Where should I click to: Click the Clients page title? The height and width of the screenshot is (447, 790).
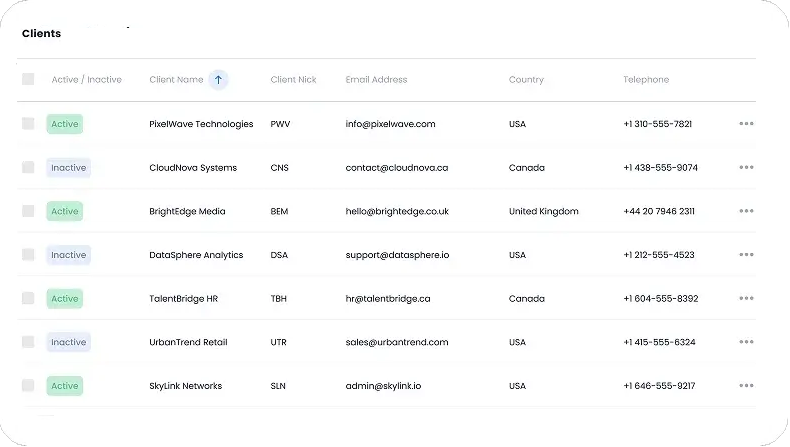coord(41,33)
